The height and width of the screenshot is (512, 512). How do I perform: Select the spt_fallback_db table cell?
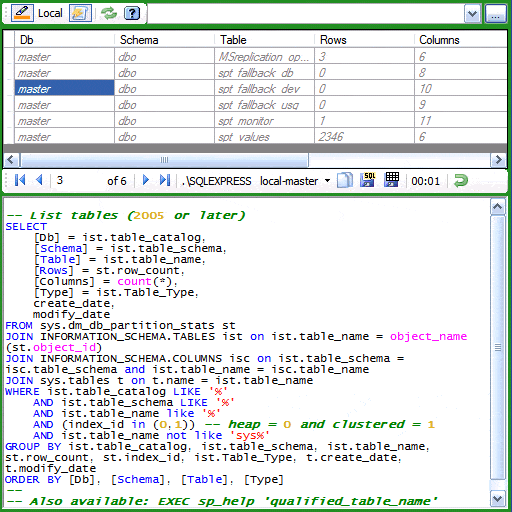pos(264,73)
